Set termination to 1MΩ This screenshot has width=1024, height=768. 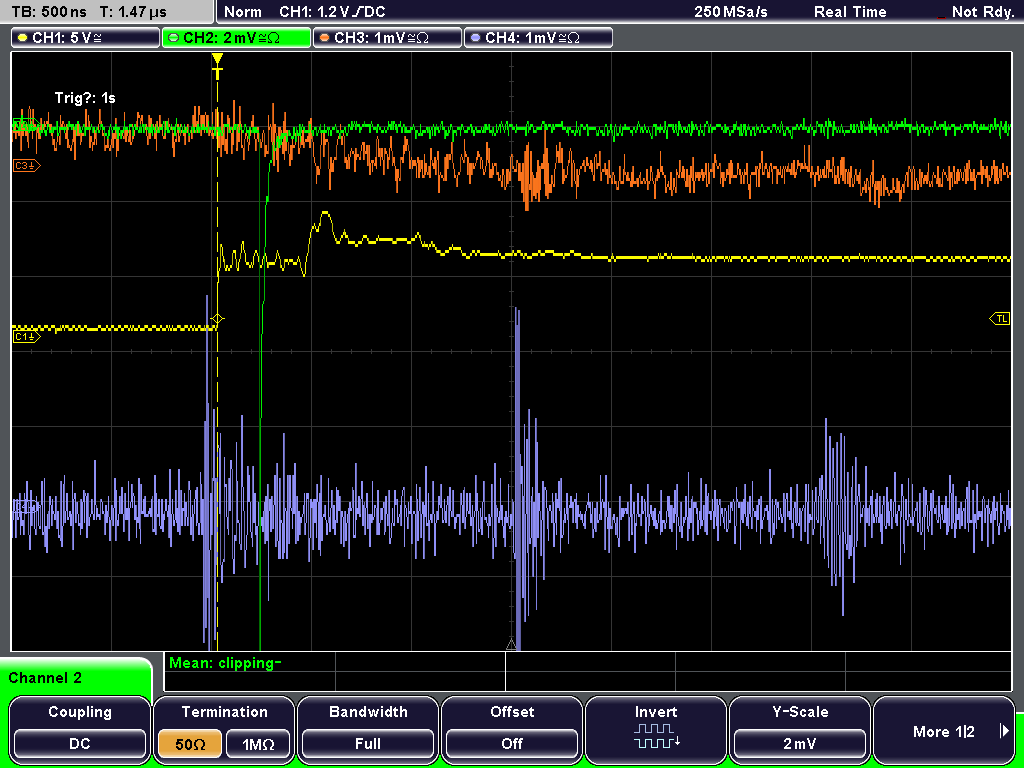(x=258, y=744)
